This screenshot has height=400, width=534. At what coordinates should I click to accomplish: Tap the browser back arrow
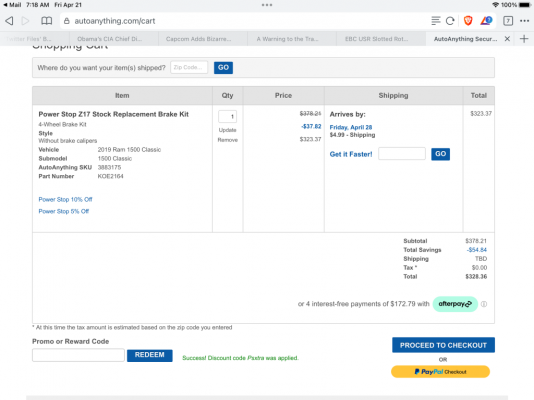[x=10, y=21]
